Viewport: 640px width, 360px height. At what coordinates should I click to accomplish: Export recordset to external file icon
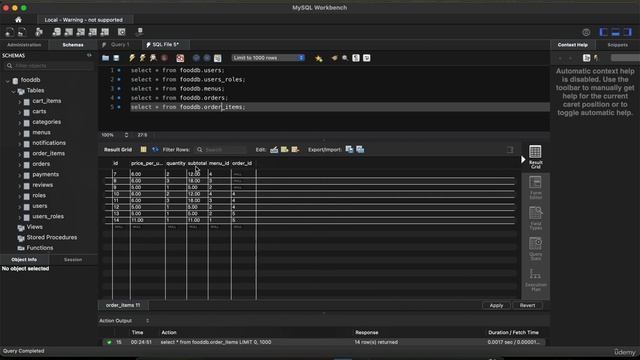pyautogui.click(x=349, y=149)
